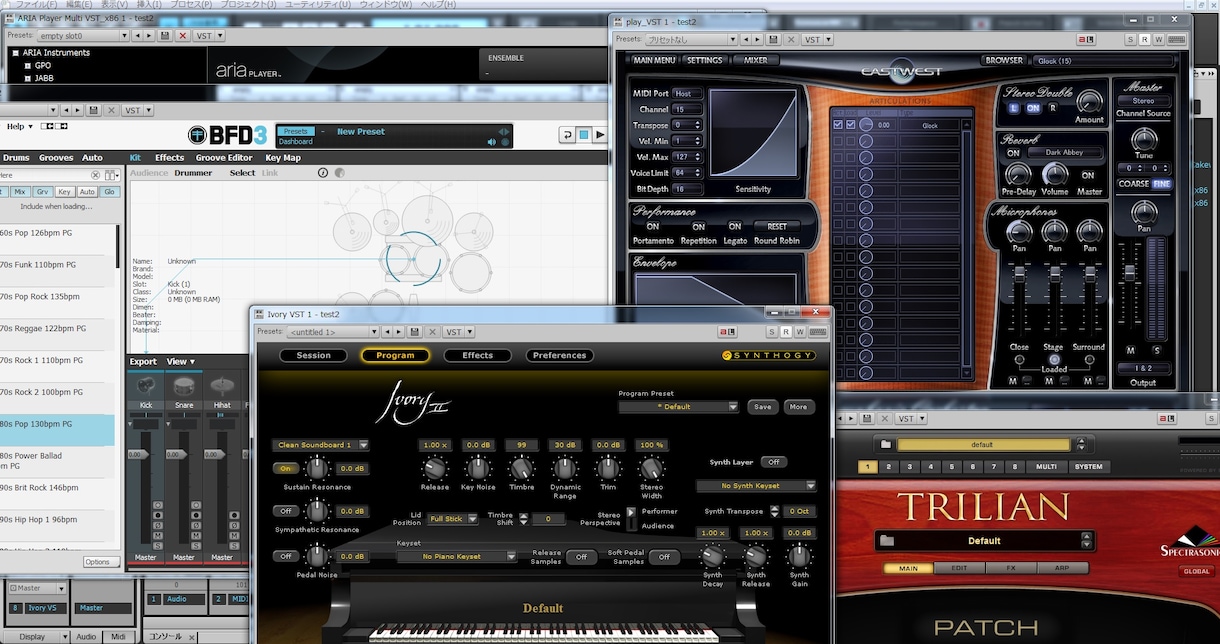Toggle Reverb ON button in EastWest Play

click(x=1012, y=153)
